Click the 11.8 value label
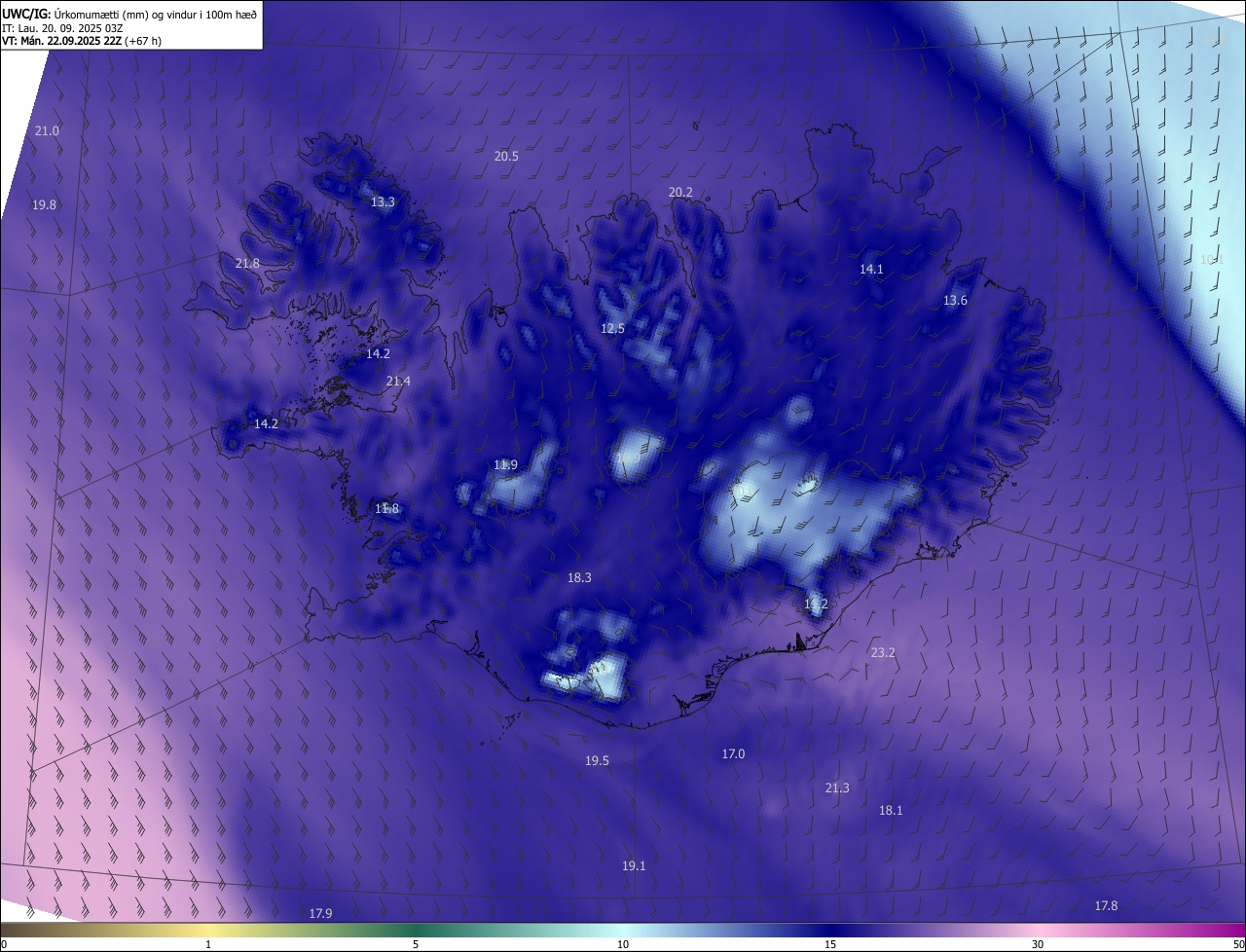 coord(386,508)
